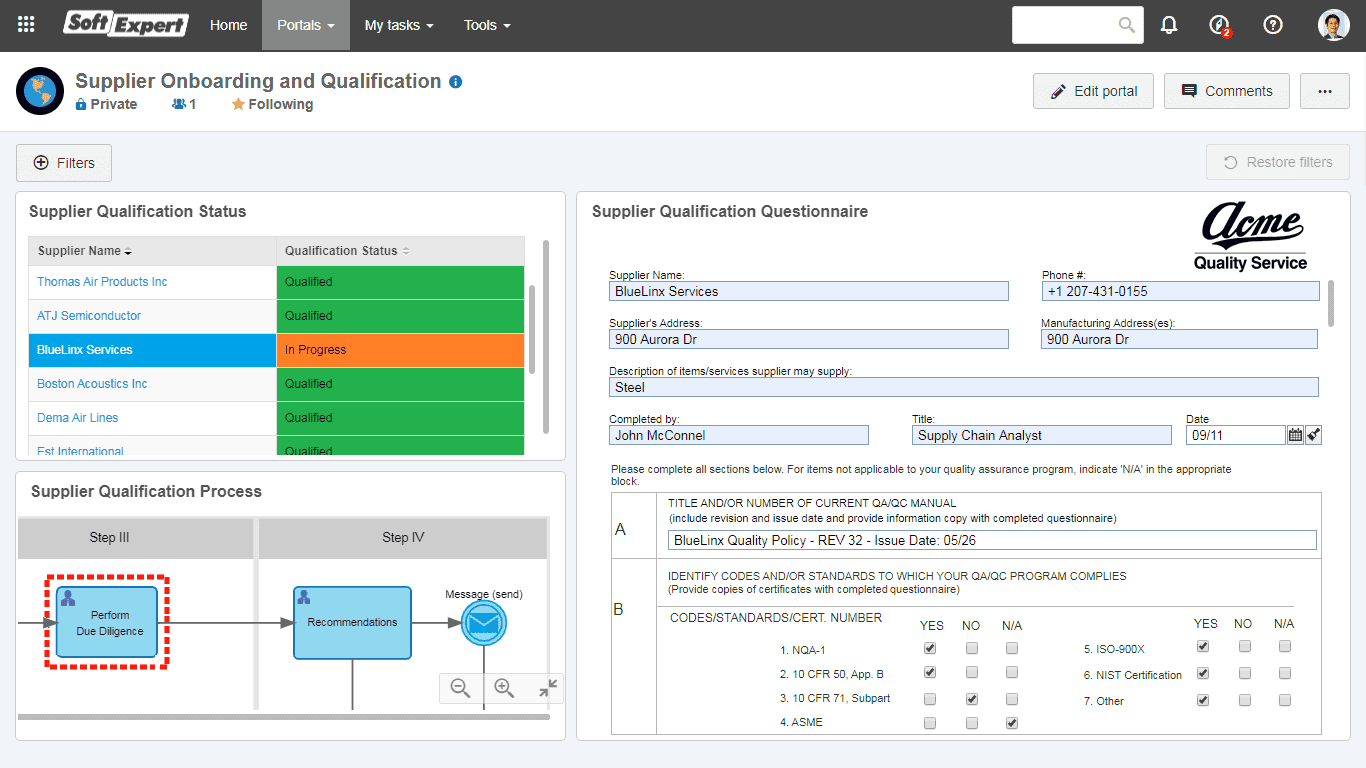Open the Date calendar picker icon
The image size is (1366, 768).
(1295, 435)
